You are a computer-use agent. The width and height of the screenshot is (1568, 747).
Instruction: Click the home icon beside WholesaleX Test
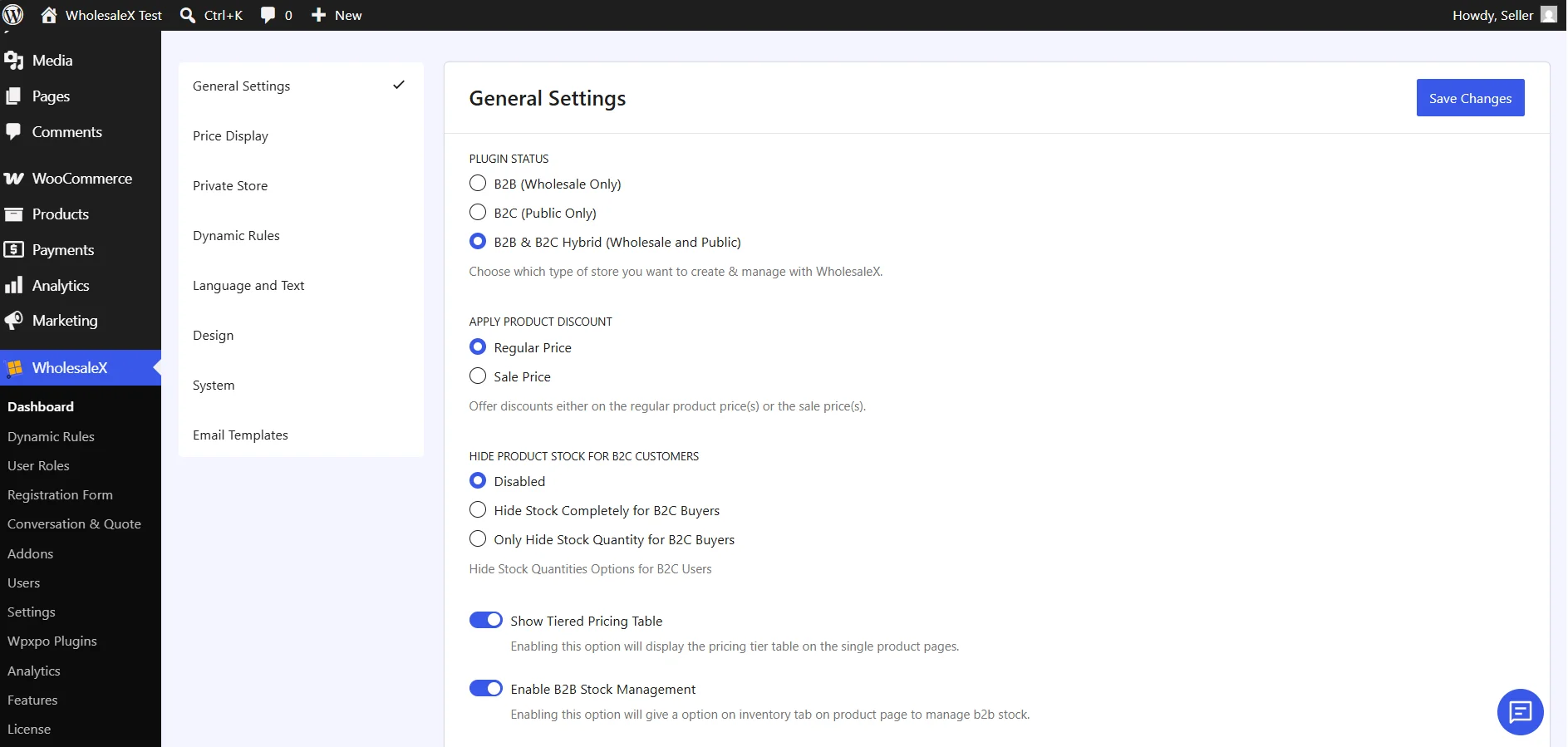coord(49,15)
